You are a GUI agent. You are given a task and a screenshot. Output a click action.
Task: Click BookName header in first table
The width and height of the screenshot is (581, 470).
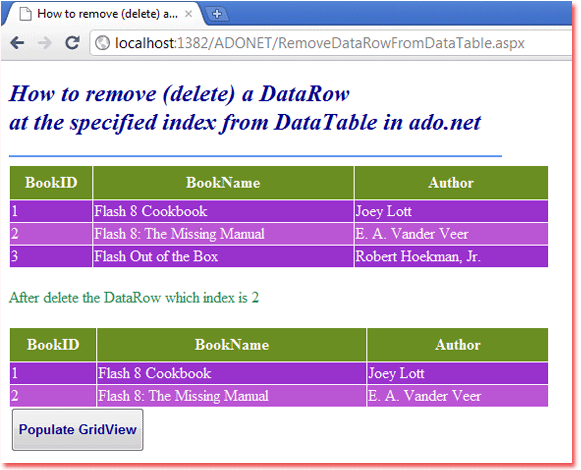point(223,183)
